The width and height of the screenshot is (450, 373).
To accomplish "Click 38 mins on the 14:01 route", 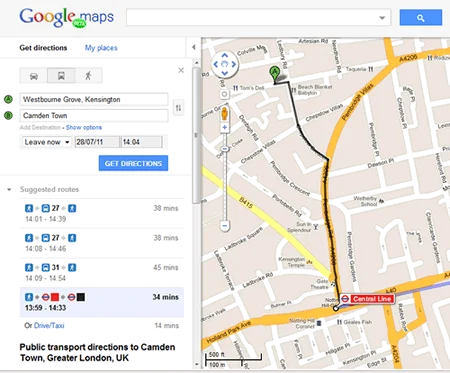I will click(x=166, y=208).
